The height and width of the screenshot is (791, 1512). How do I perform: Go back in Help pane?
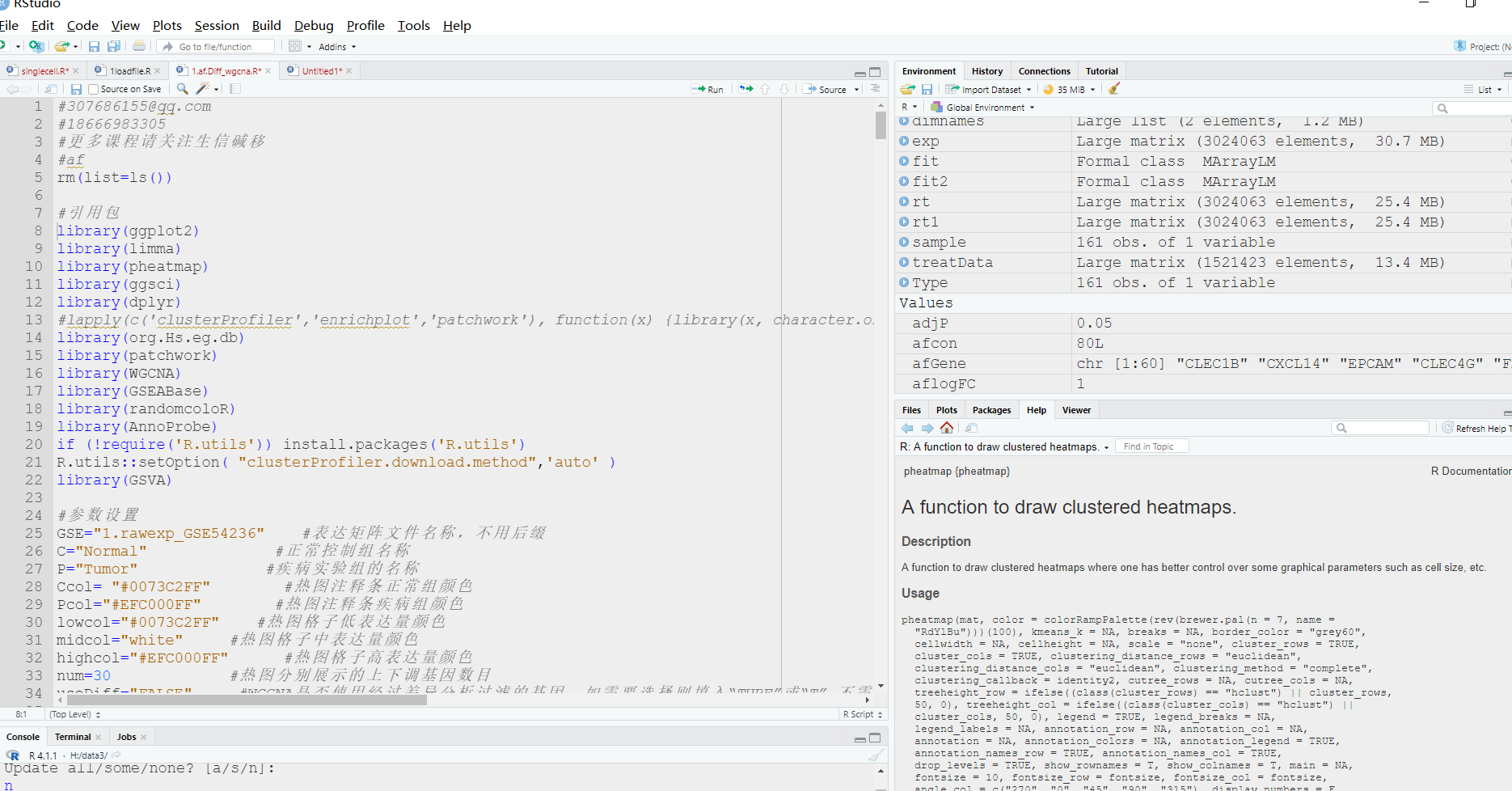[x=907, y=428]
